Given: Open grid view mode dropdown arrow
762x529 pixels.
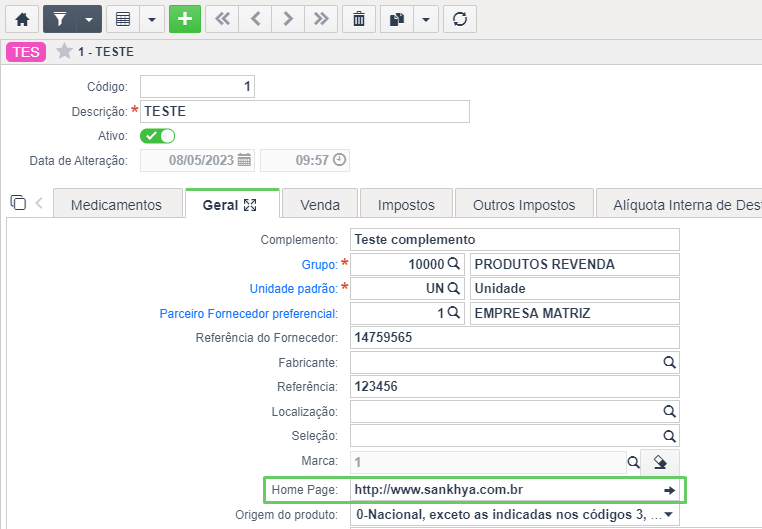Looking at the screenshot, I should coord(152,19).
